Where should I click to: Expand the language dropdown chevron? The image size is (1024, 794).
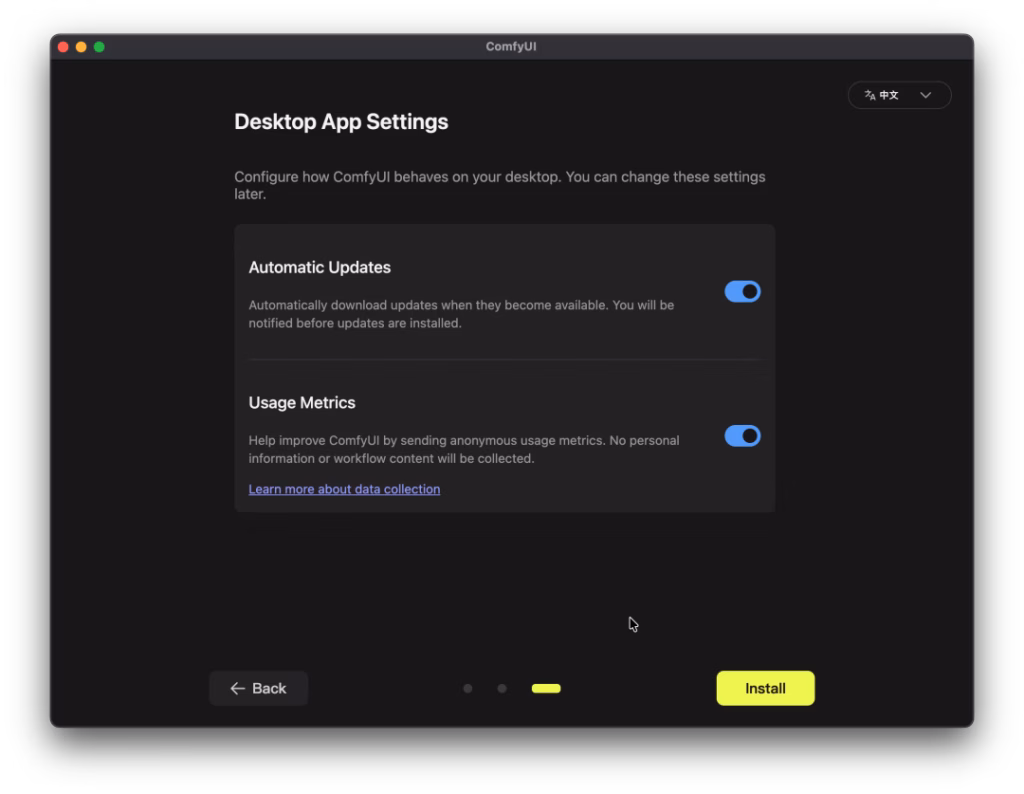925,95
